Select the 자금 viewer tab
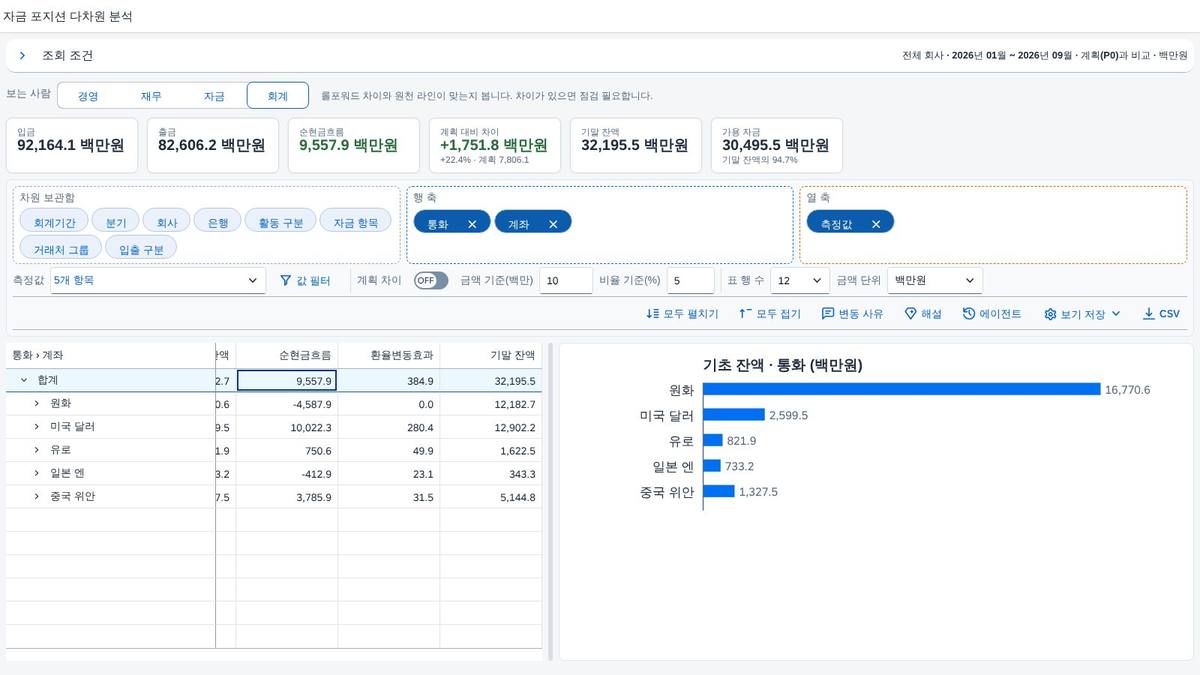Screen dimensions: 1200x675 214,96
